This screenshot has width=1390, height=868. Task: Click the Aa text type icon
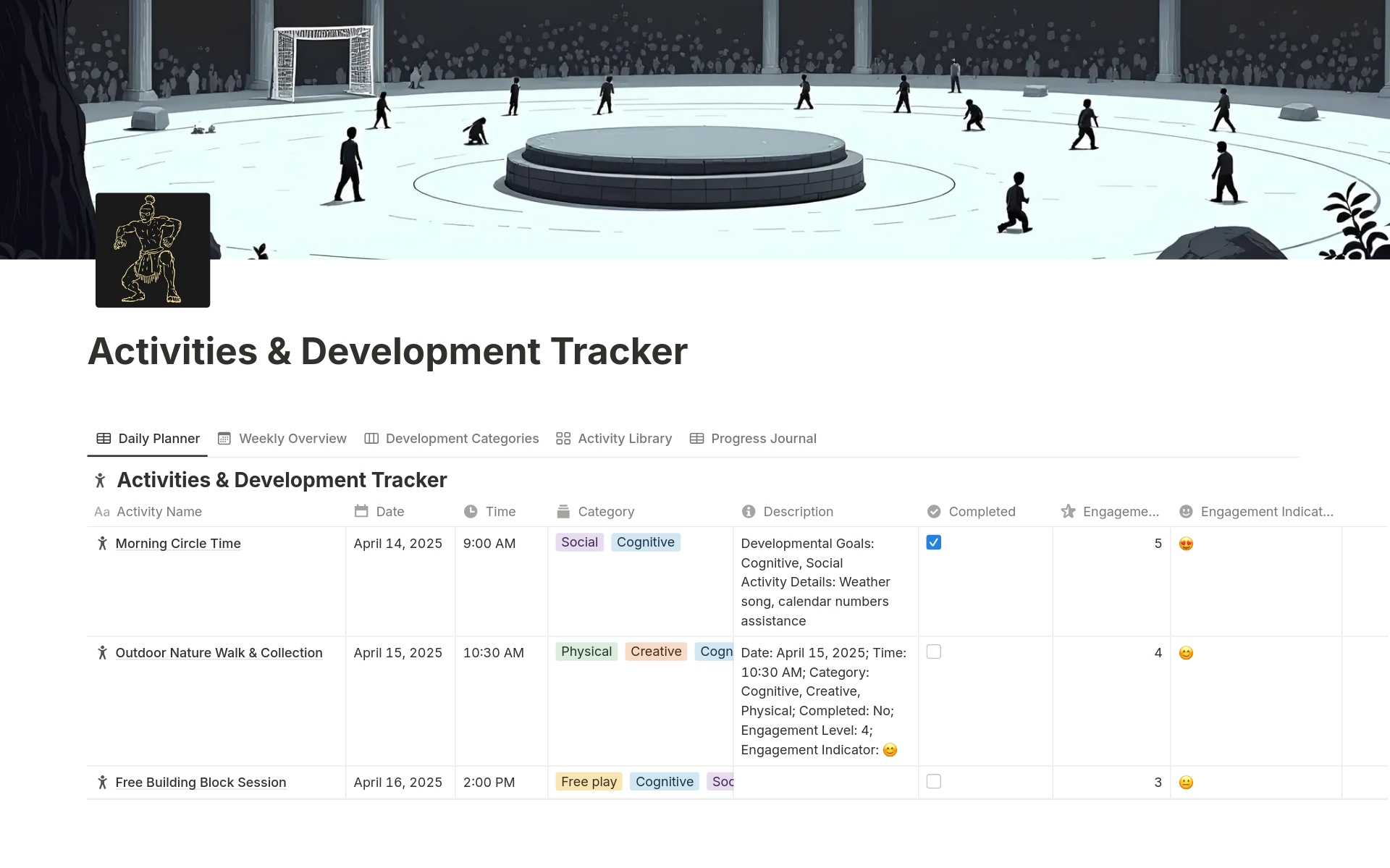coord(102,512)
